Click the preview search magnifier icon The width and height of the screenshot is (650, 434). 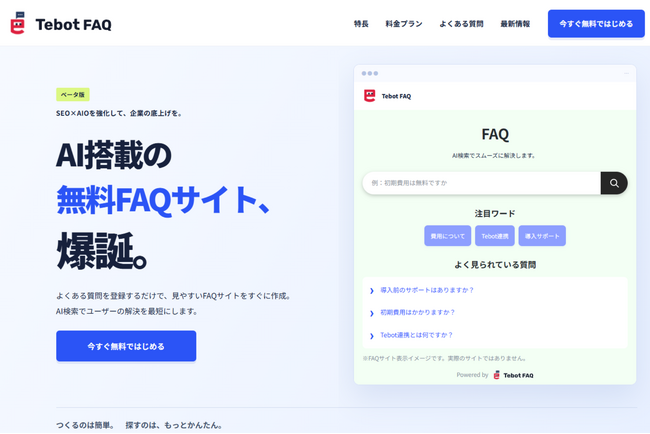pyautogui.click(x=614, y=183)
